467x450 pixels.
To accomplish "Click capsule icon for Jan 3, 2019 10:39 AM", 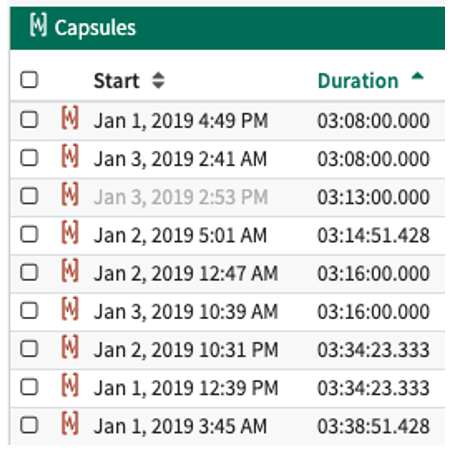I will pos(70,309).
